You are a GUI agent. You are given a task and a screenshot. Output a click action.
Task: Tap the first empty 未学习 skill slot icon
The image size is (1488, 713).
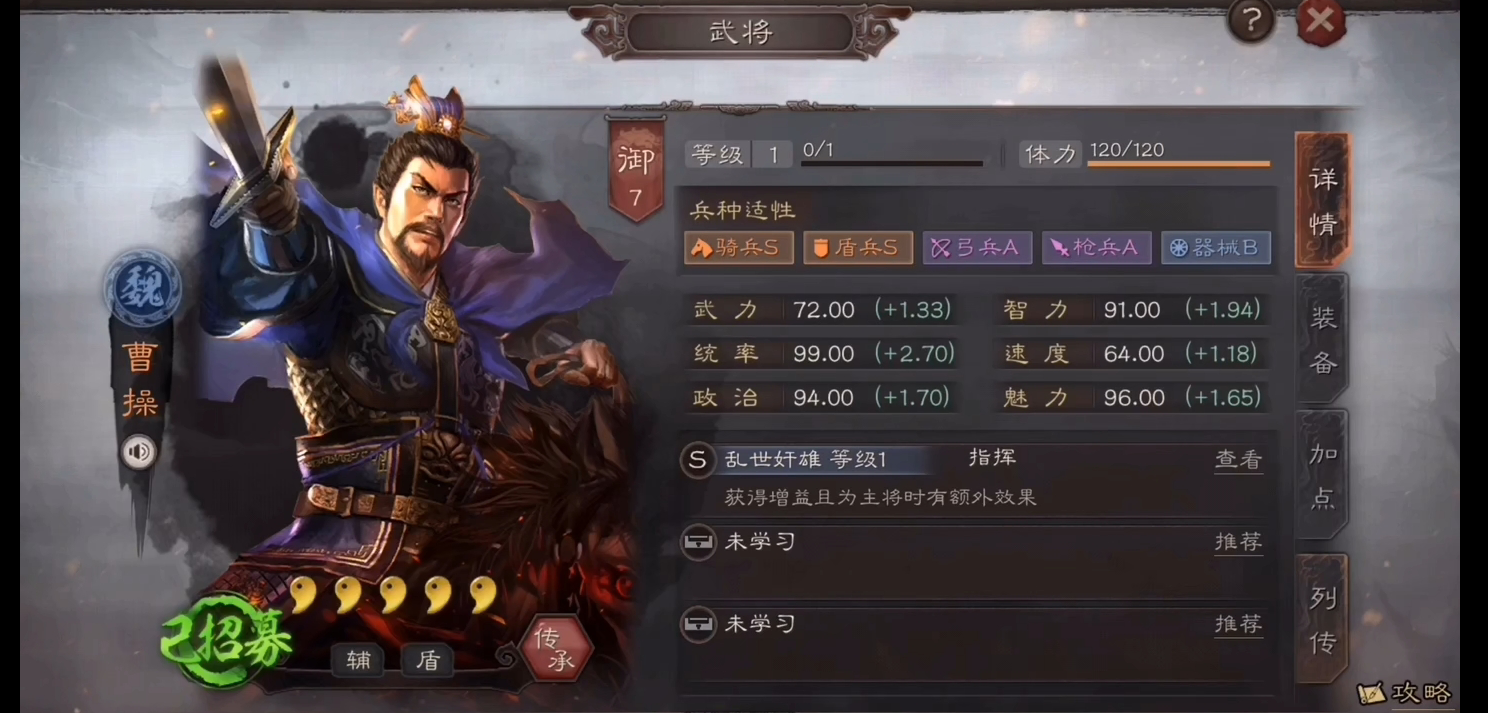[697, 542]
